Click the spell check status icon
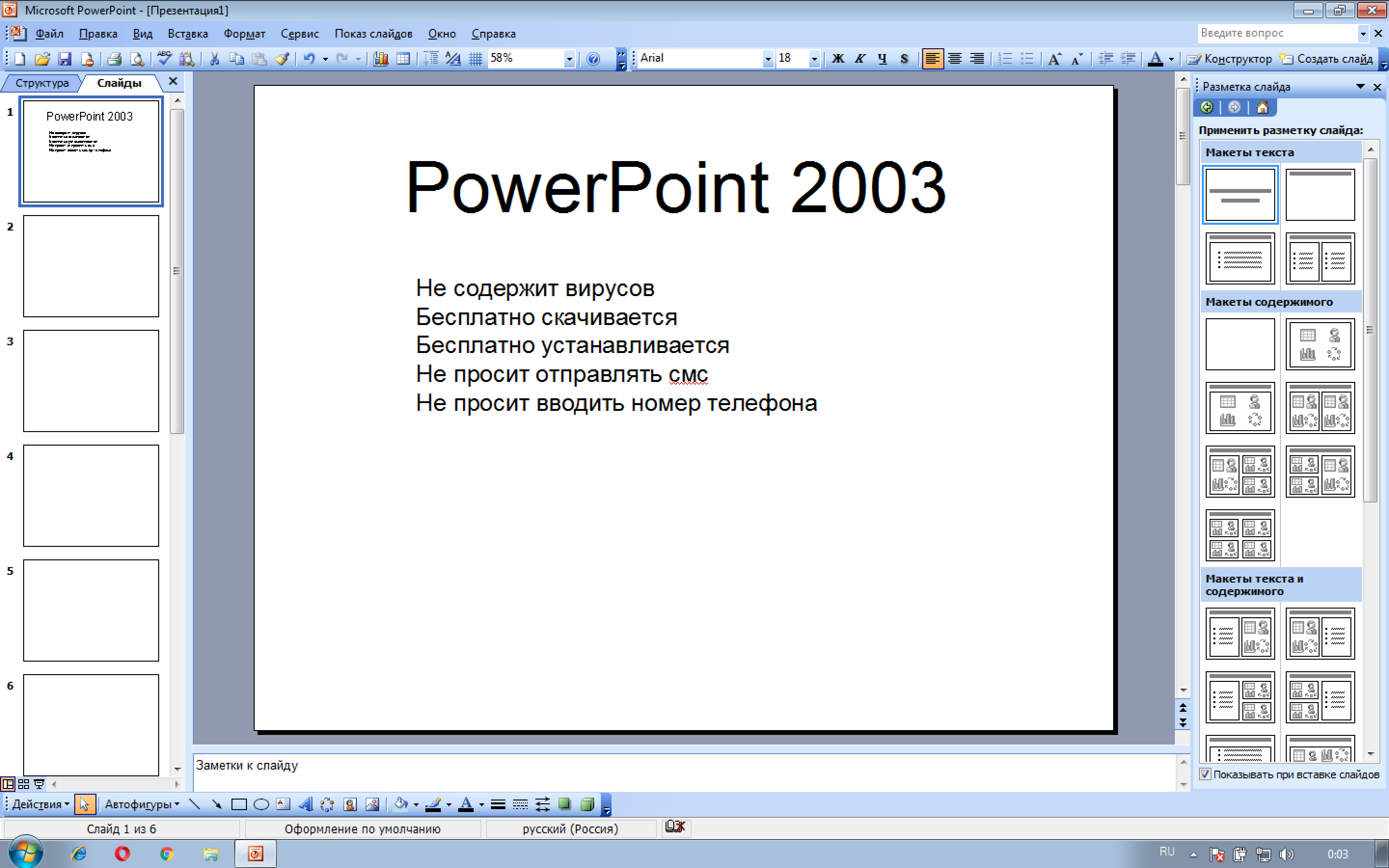The height and width of the screenshot is (868, 1389). pos(675,827)
